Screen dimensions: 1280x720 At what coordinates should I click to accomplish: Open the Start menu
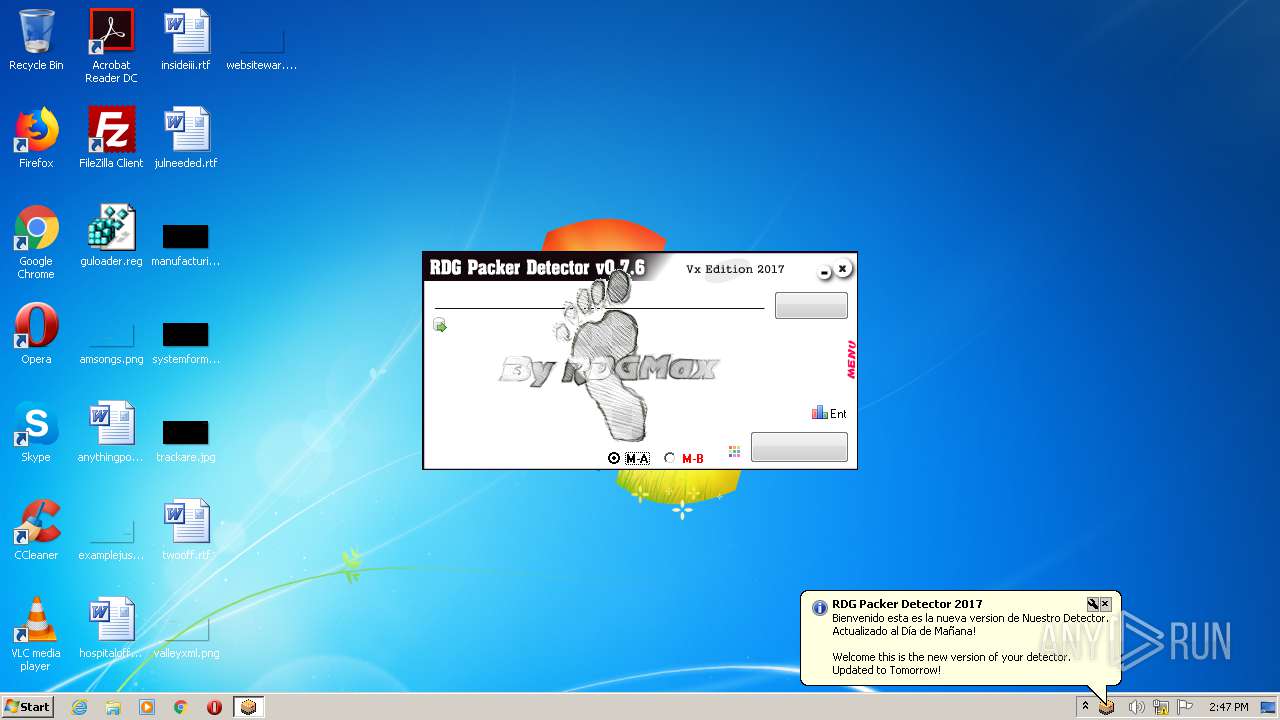[27, 707]
